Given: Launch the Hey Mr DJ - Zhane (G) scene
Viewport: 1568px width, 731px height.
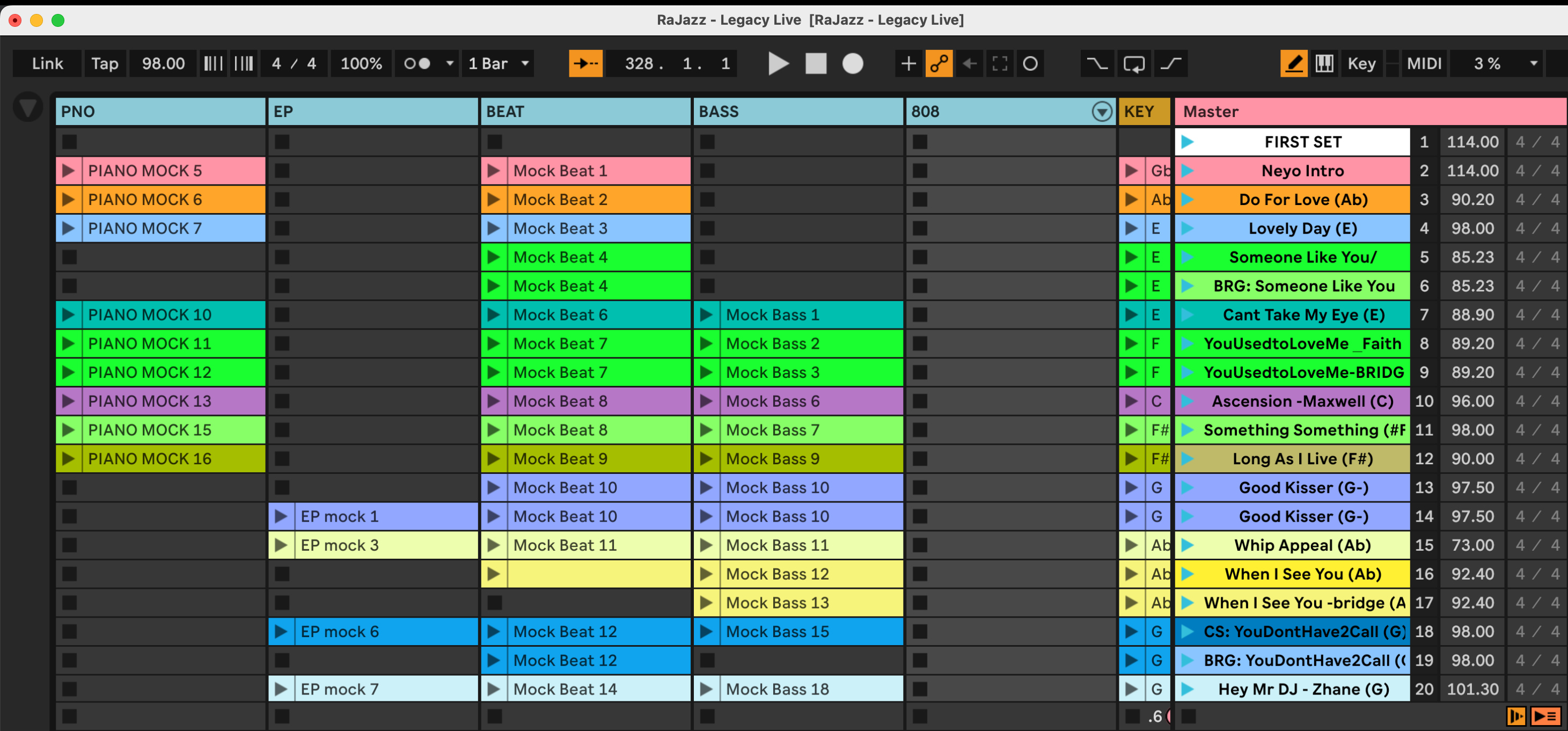Looking at the screenshot, I should coord(1187,690).
